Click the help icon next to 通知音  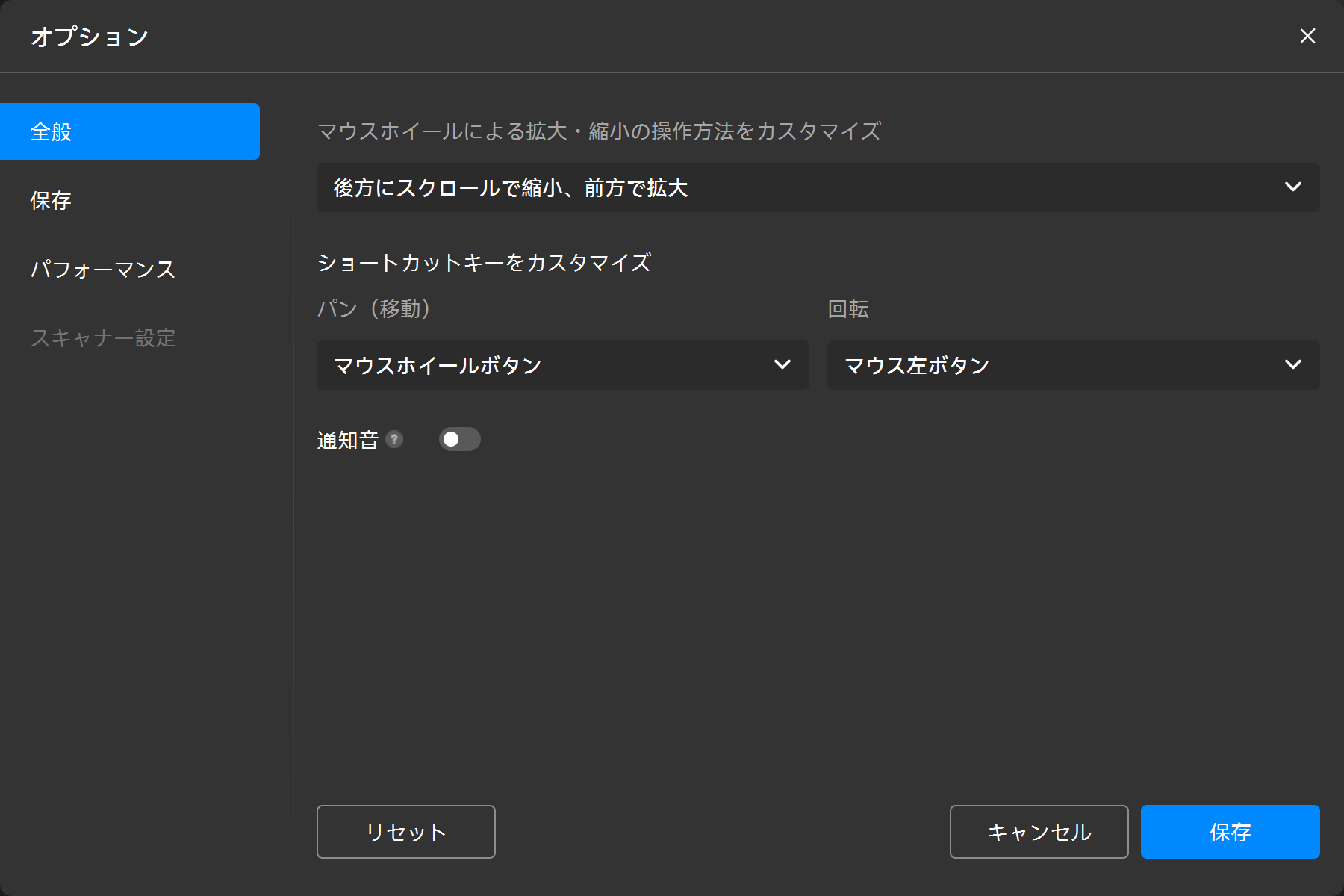tap(394, 439)
